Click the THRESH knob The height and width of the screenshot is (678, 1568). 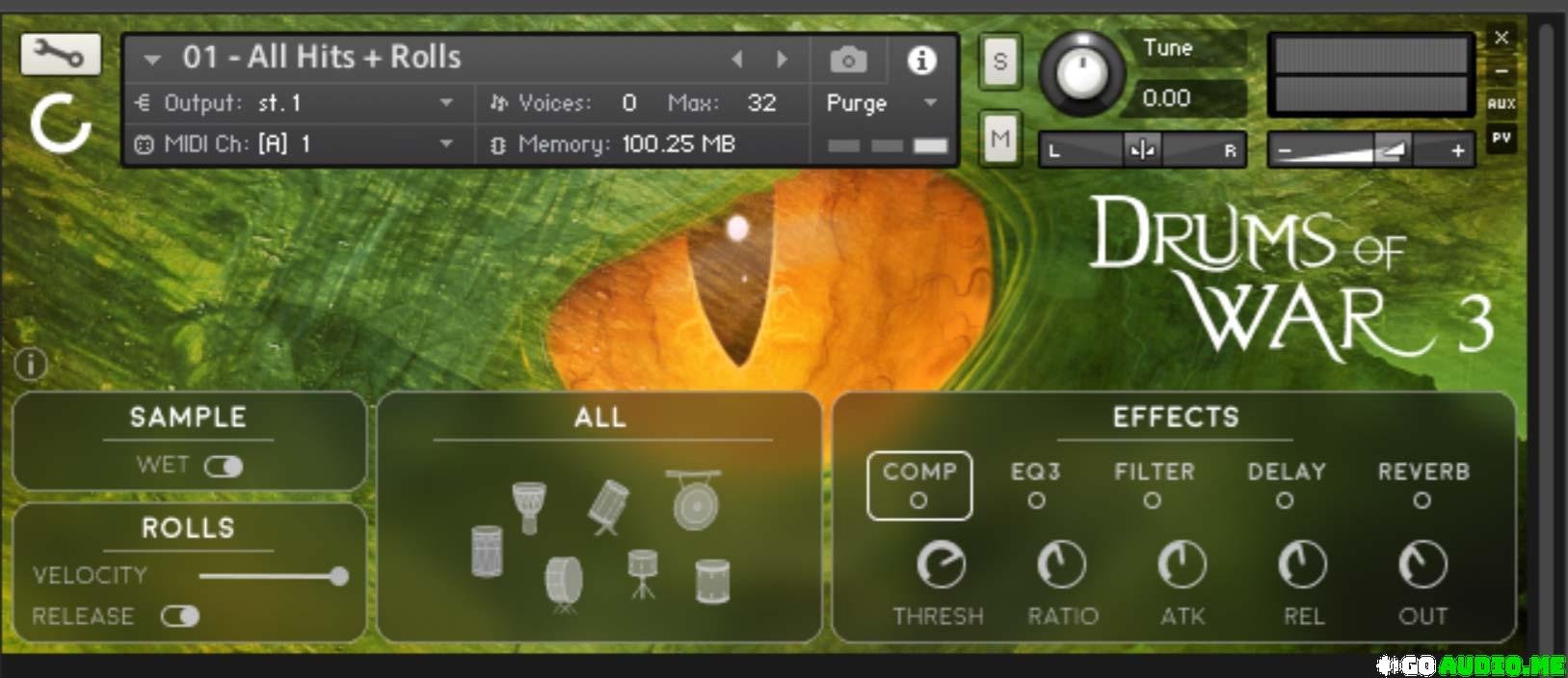click(941, 564)
